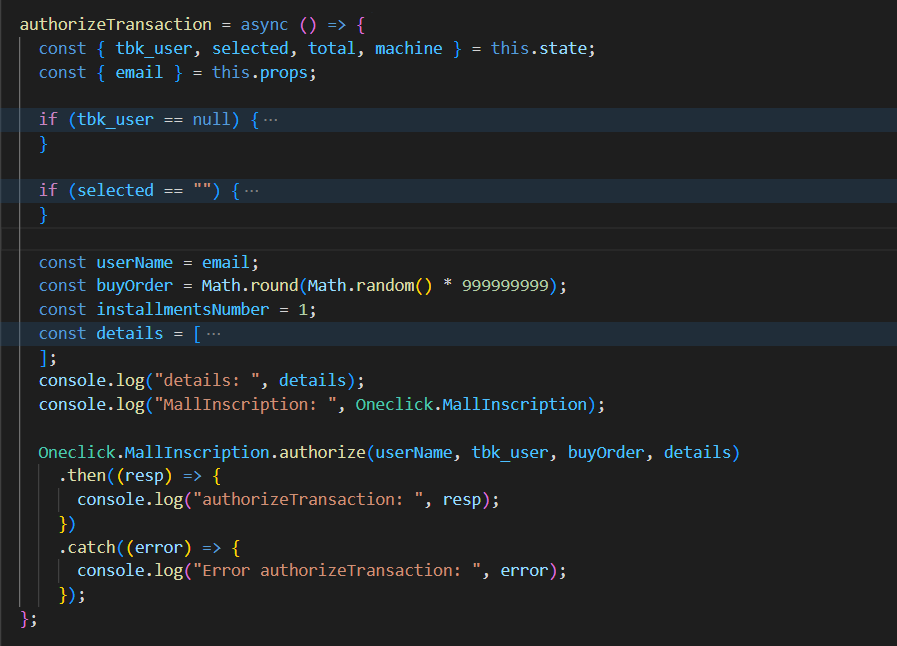
Task: Select the installmentsNumber identifier
Action: click(182, 308)
